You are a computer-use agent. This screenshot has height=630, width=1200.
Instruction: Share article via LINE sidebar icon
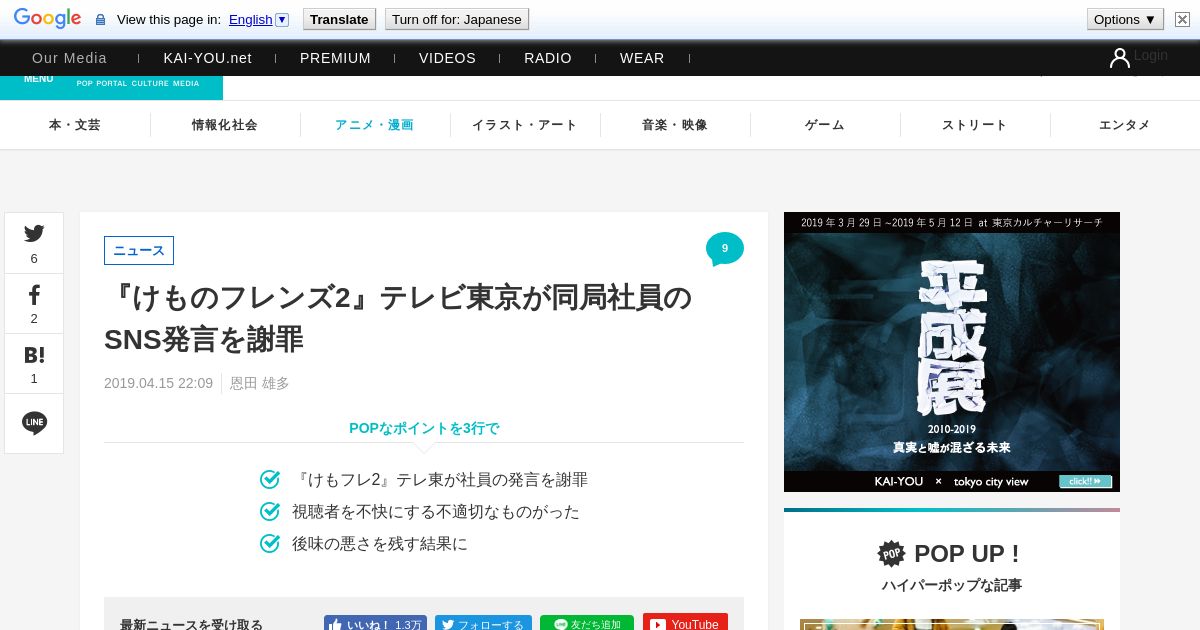pos(34,423)
